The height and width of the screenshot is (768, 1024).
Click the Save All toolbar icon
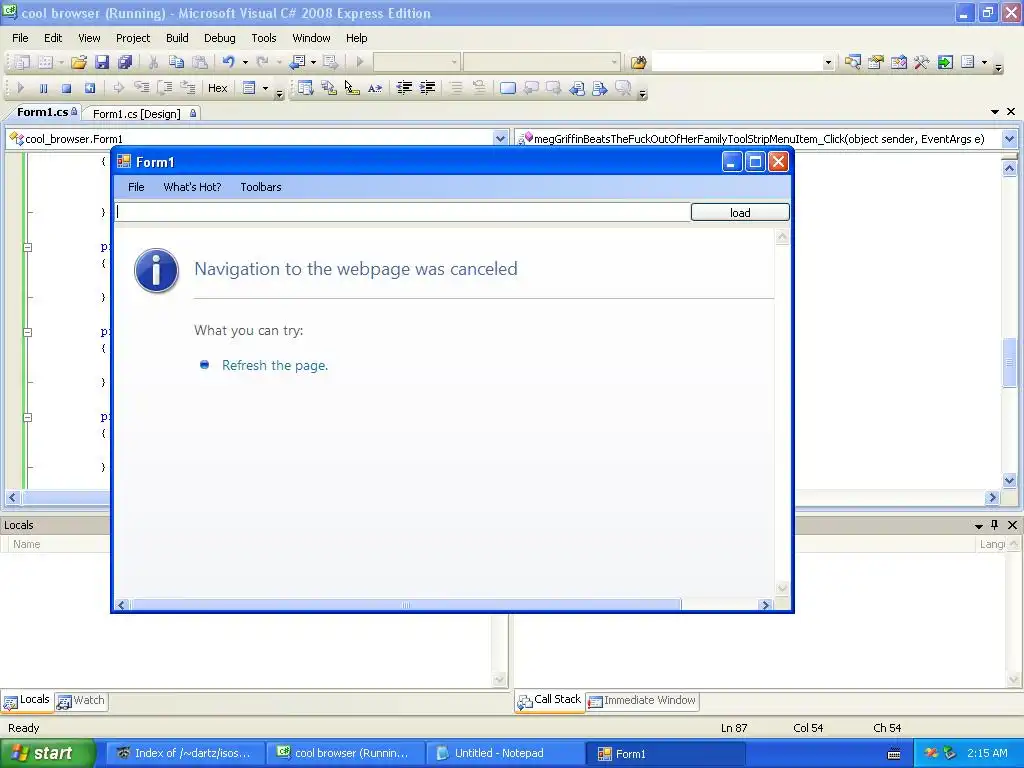tap(125, 62)
